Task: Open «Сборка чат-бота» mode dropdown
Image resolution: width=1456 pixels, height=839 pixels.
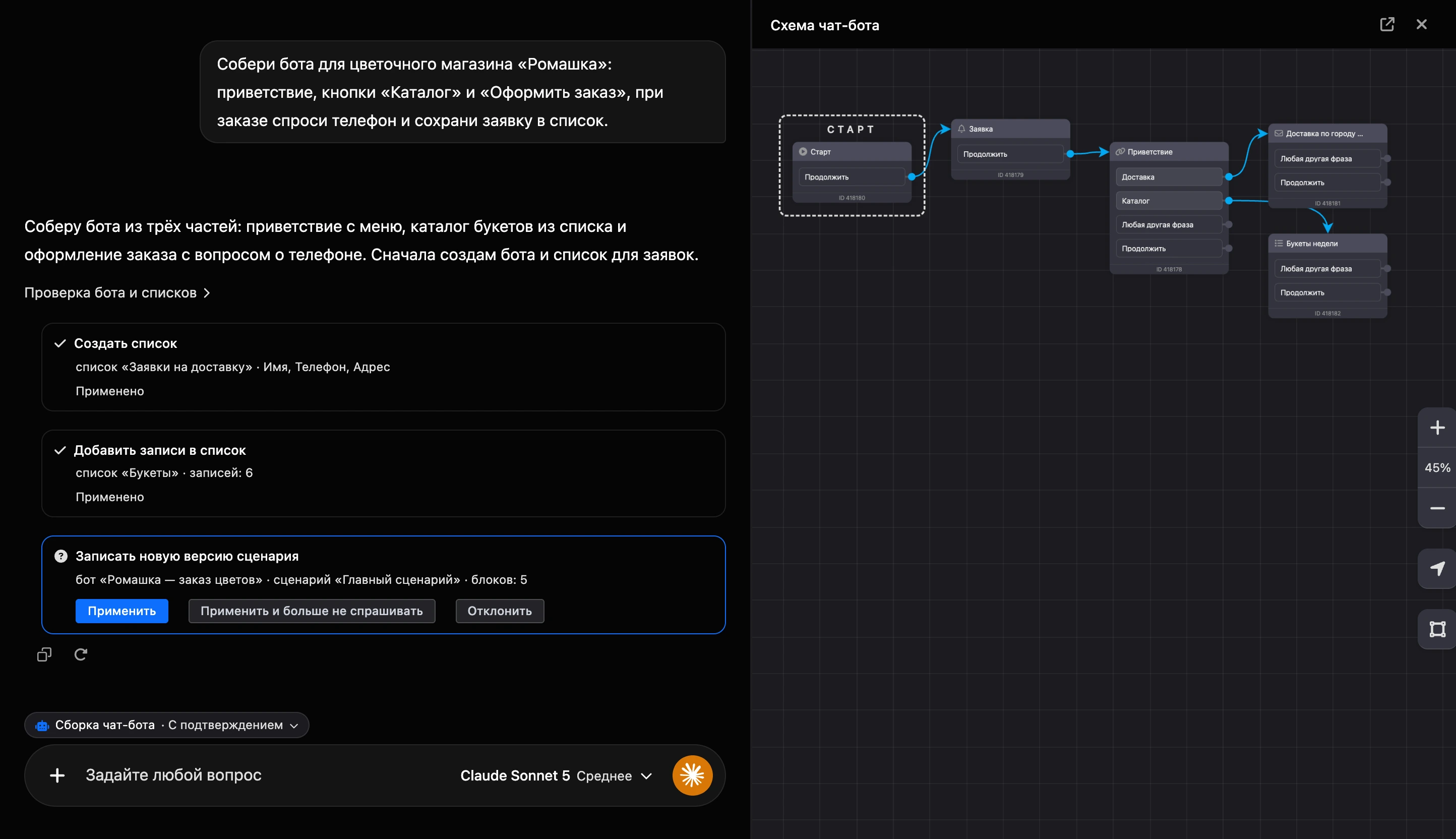Action: (x=166, y=725)
